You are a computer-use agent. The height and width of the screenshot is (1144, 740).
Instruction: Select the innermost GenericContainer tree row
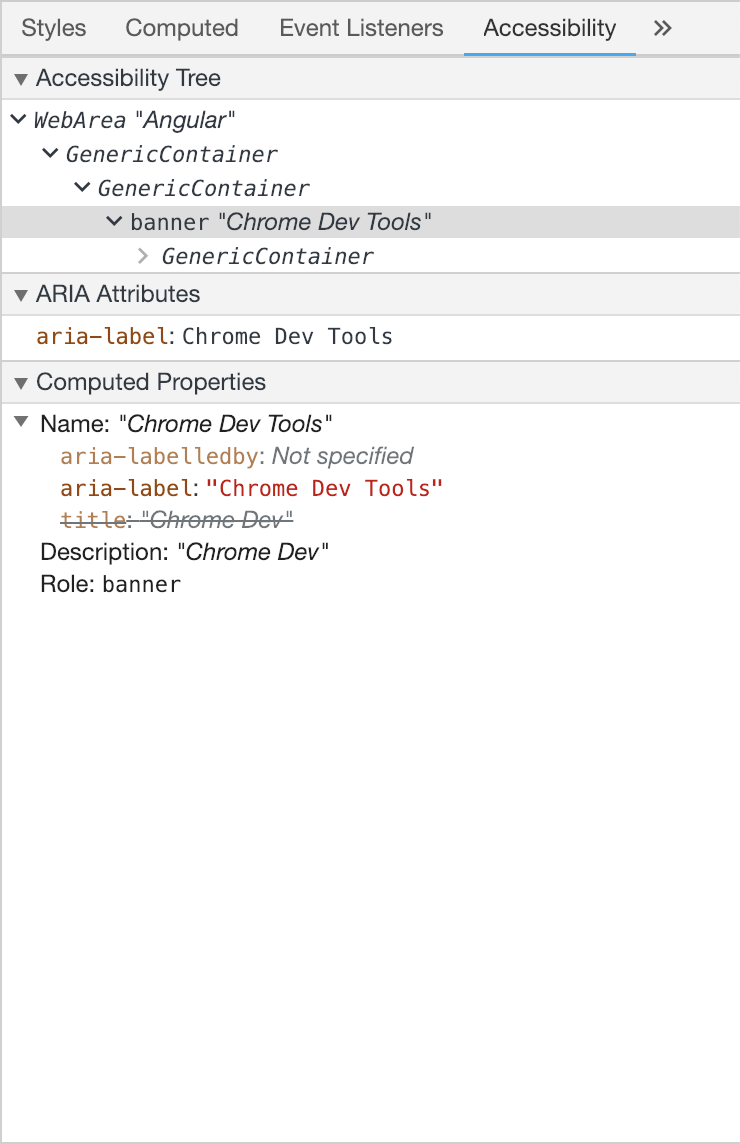(x=371, y=256)
